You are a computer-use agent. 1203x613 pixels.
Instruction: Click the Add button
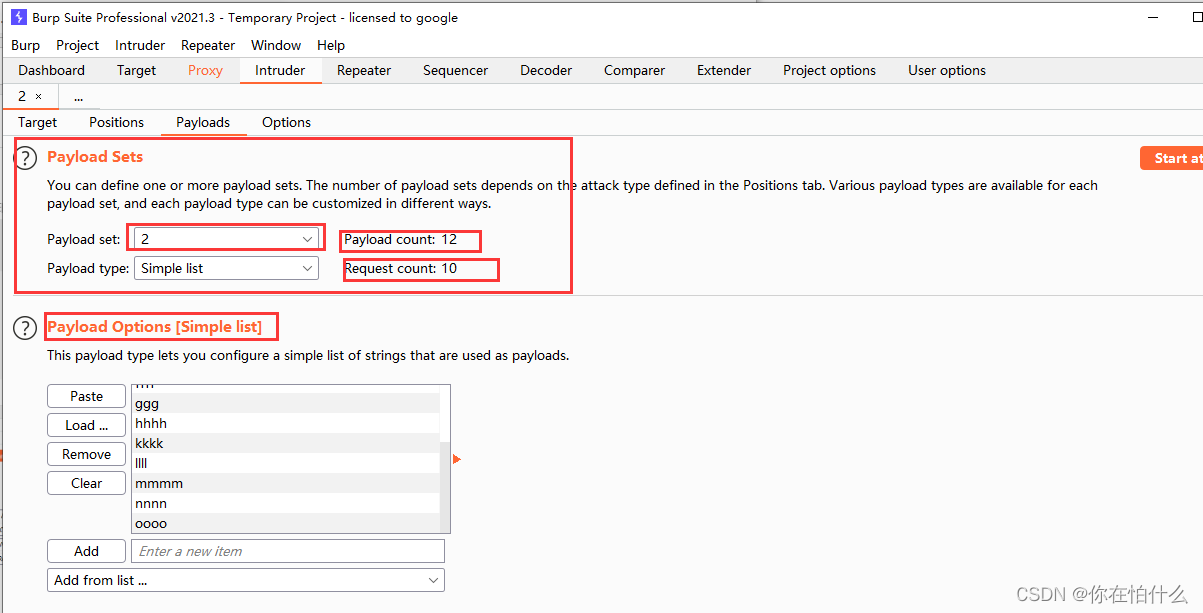pos(87,551)
